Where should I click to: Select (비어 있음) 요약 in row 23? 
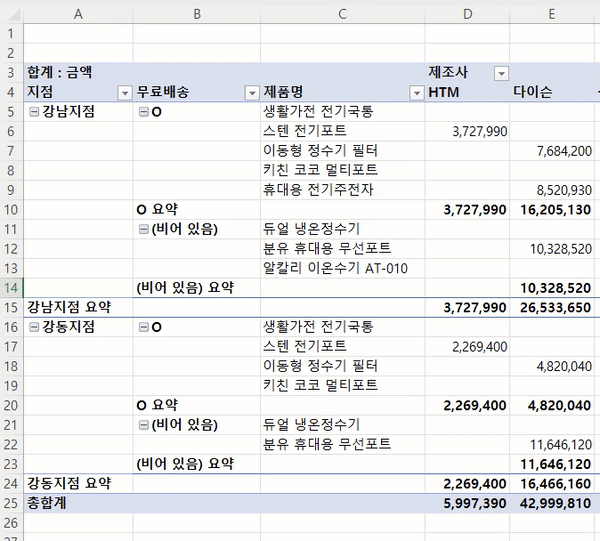(197, 464)
